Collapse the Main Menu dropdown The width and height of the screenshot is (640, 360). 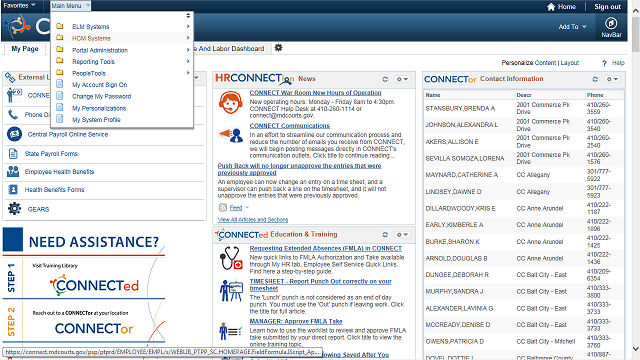[70, 6]
